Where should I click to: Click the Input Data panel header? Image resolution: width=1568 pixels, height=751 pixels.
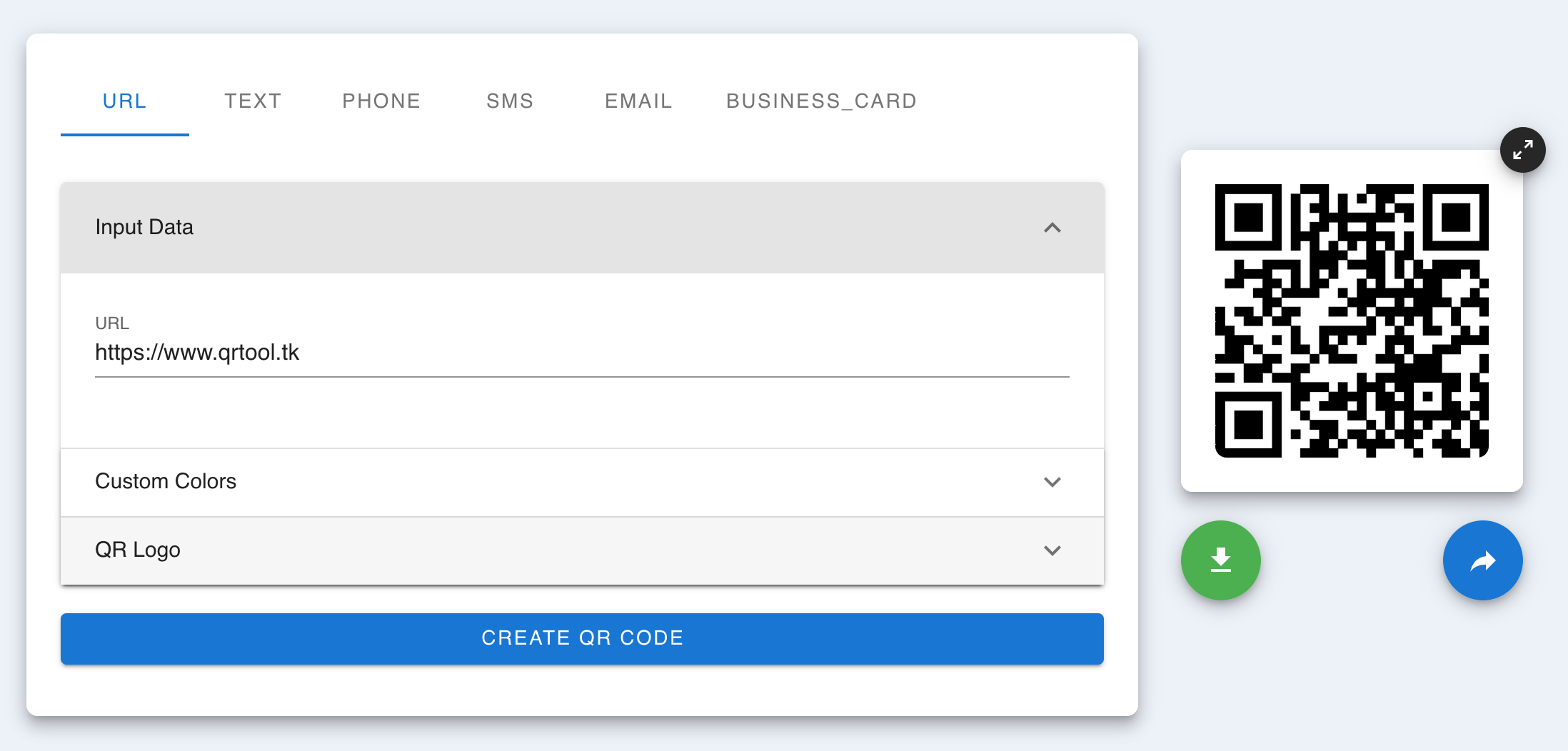click(582, 228)
